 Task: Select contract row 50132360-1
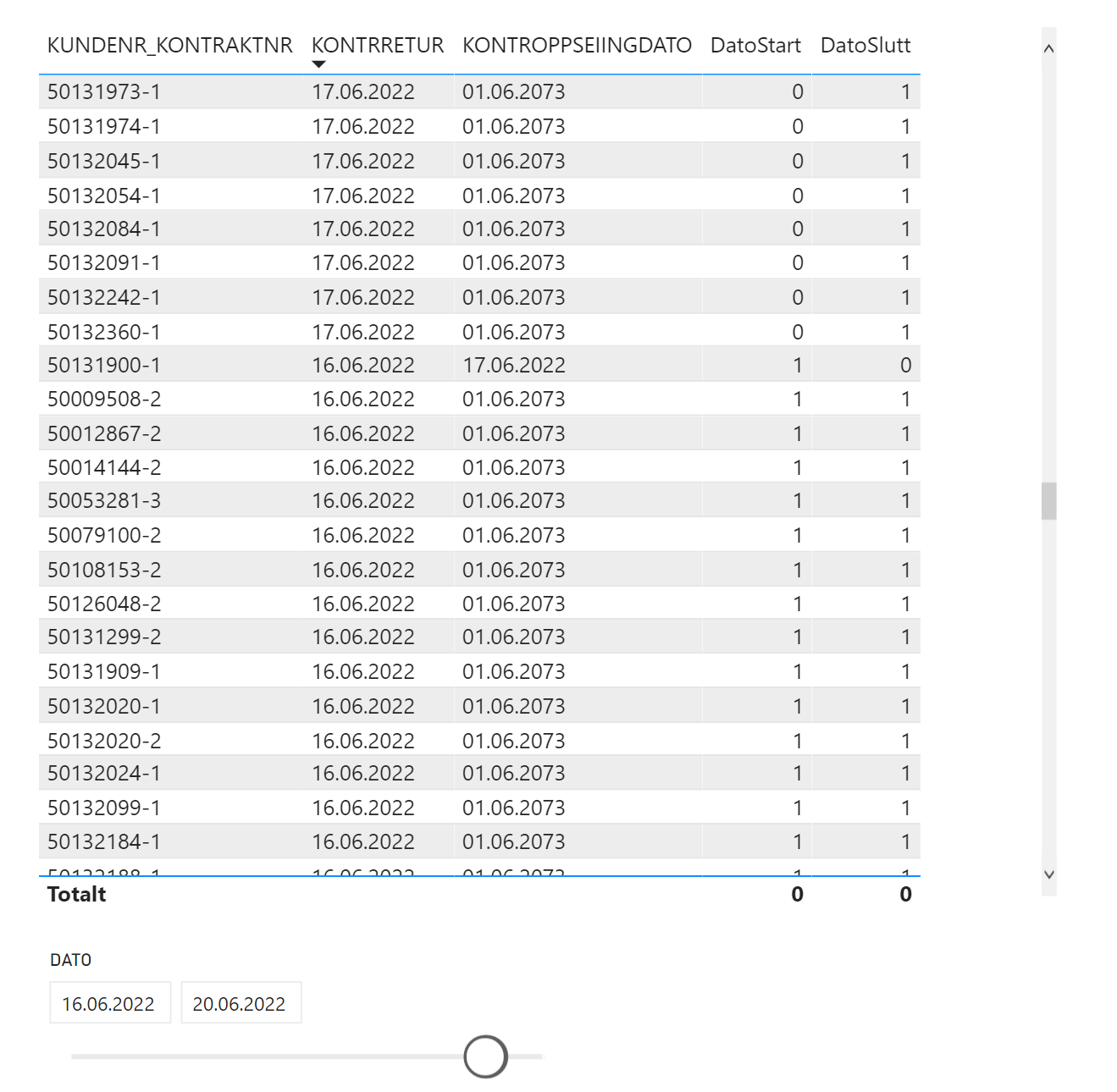[479, 331]
